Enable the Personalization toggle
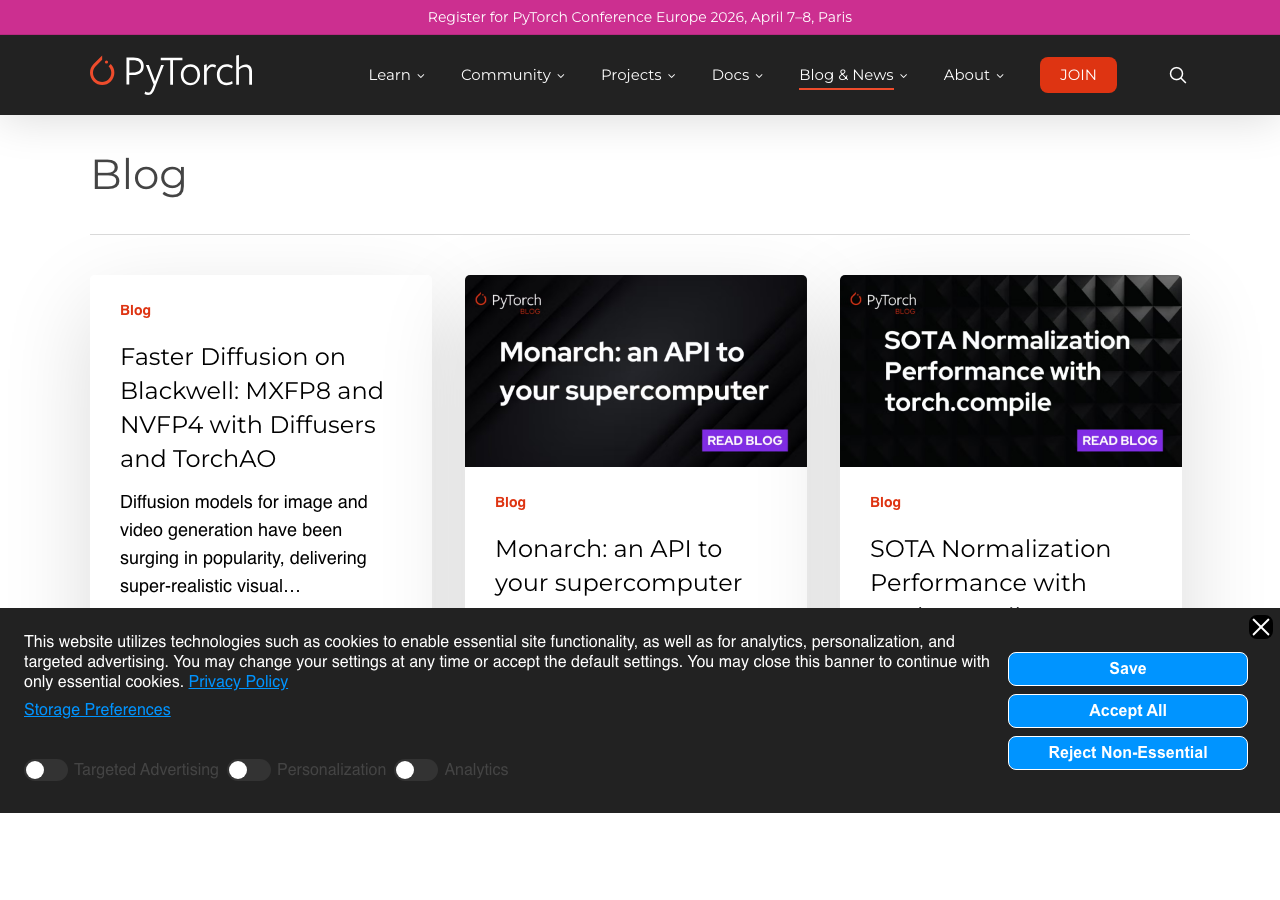 [249, 768]
